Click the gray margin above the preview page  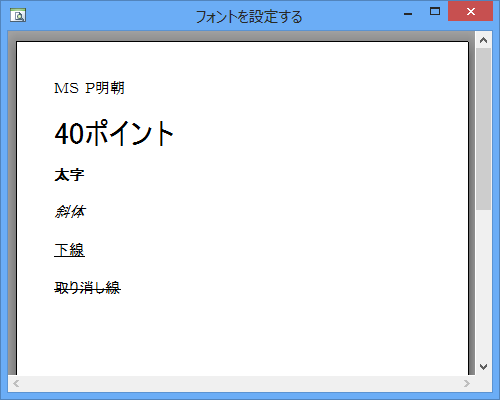point(242,36)
